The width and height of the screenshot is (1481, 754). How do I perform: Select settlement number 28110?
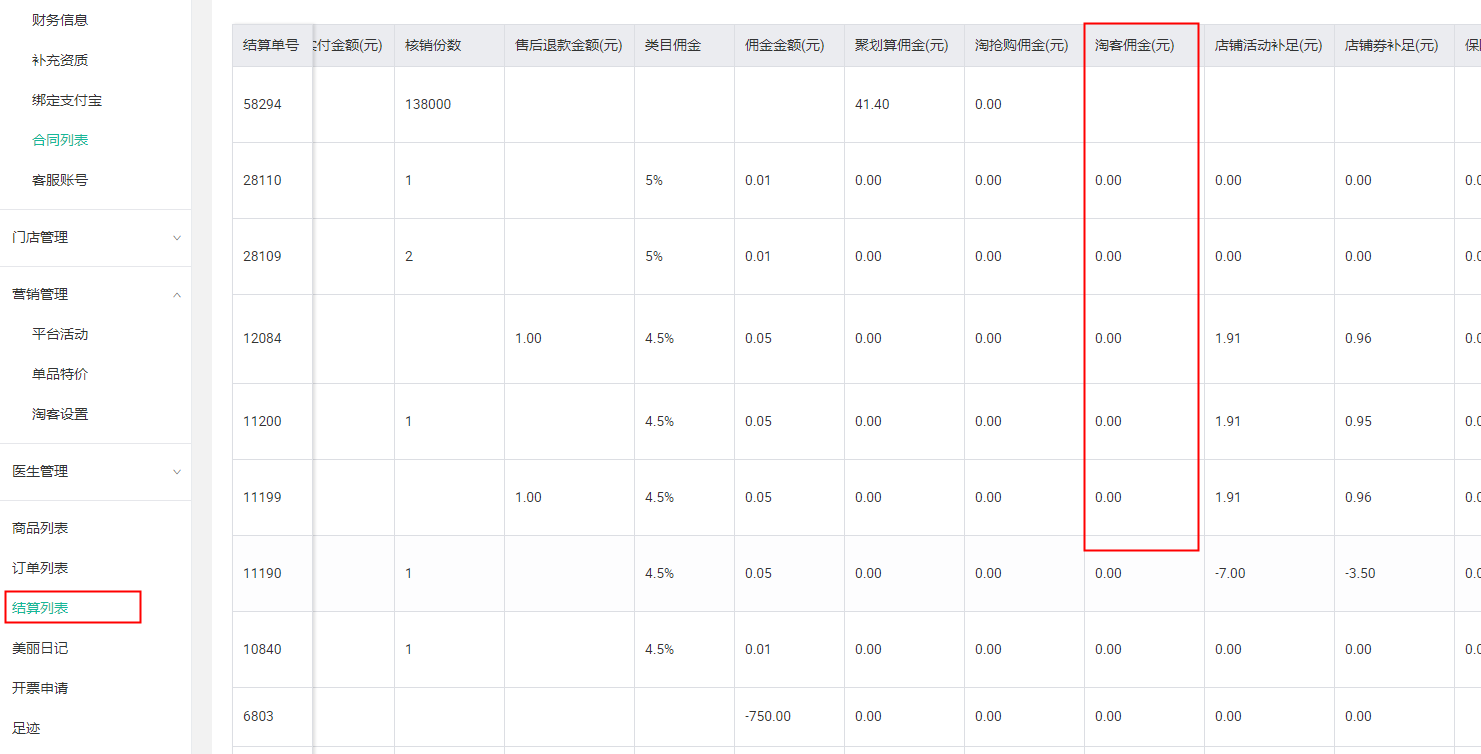[262, 180]
